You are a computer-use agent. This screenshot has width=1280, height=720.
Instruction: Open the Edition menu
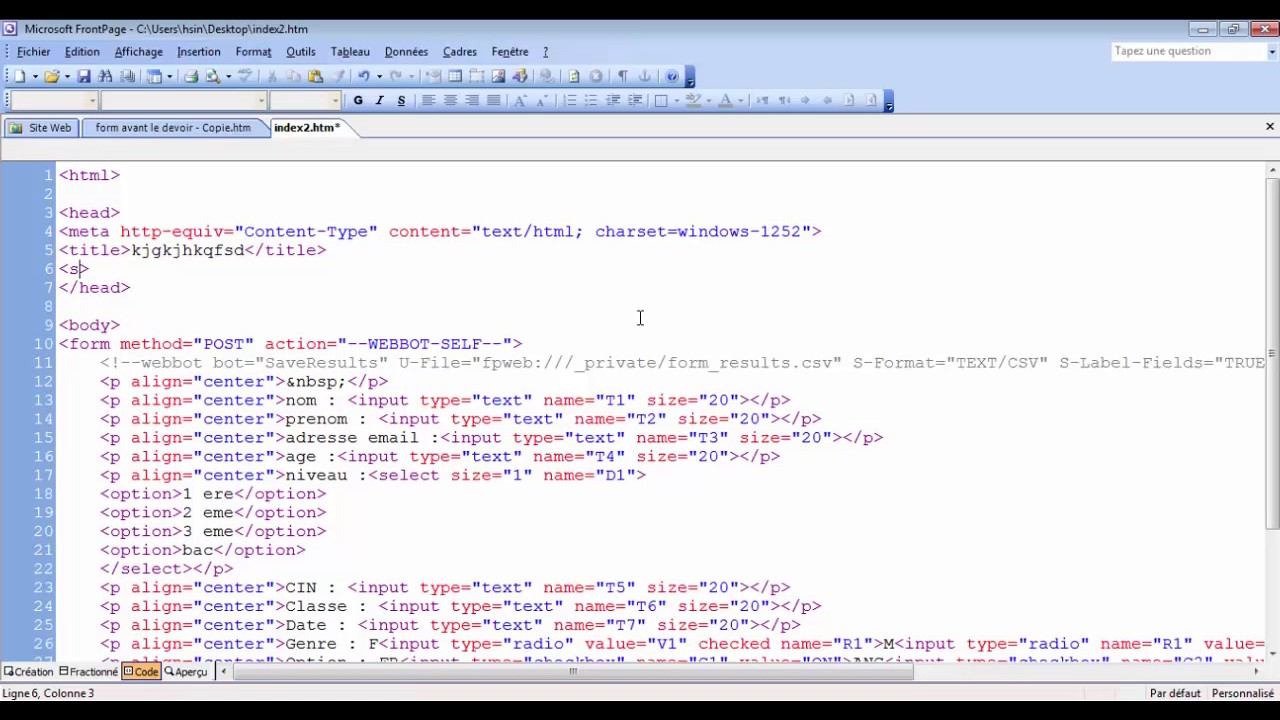[x=82, y=52]
